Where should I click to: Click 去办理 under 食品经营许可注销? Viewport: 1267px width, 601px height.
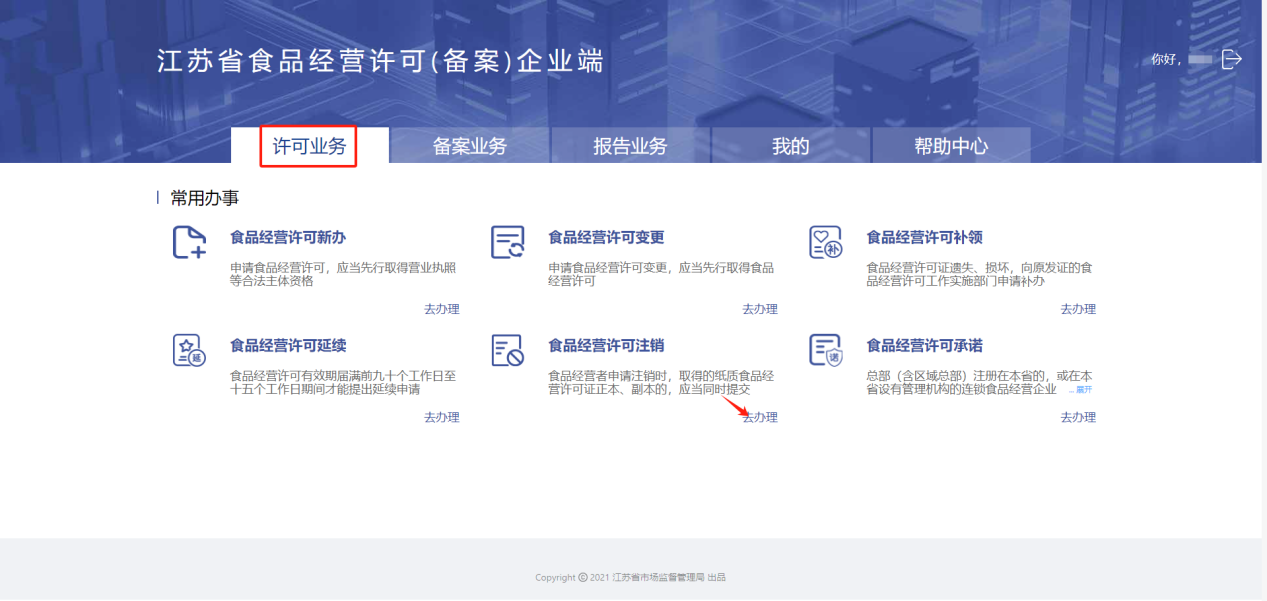[759, 417]
